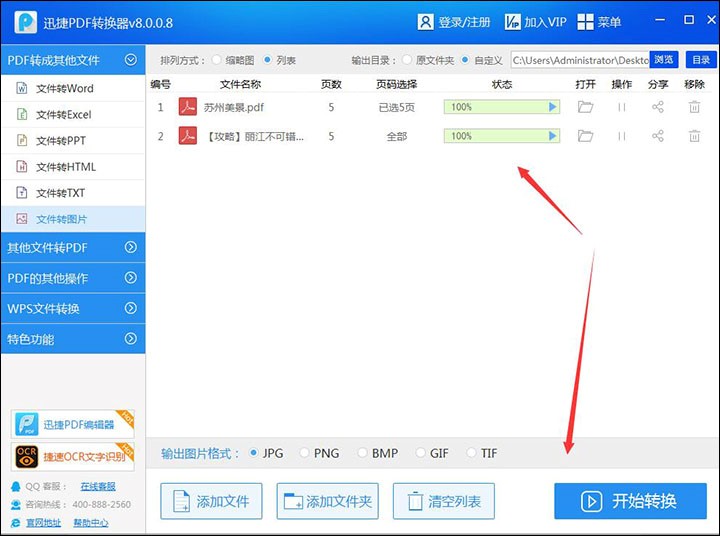Click the 页码选择 column header
This screenshot has height=536, width=720.
click(396, 84)
